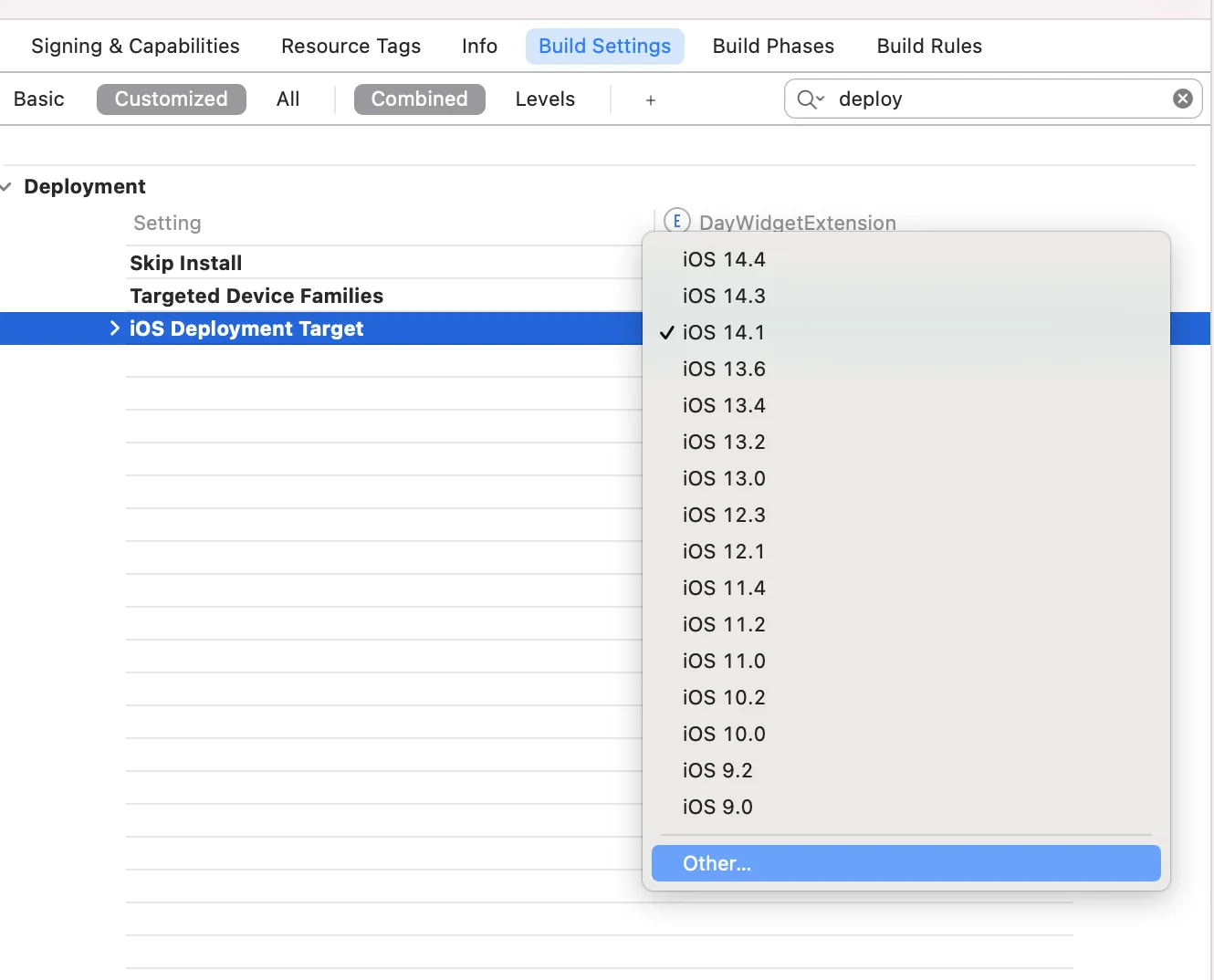Select the Build Settings tab
1214x980 pixels.
tap(604, 47)
